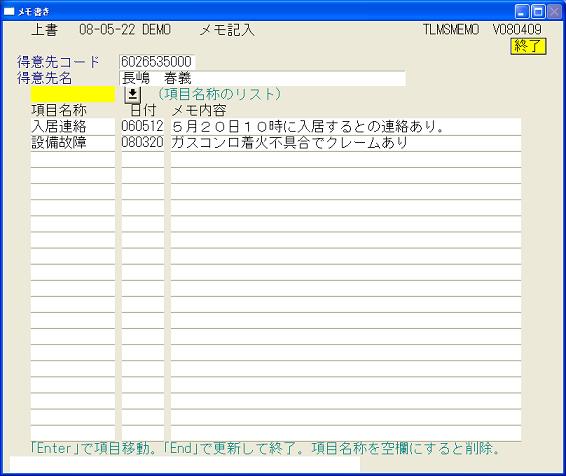The height and width of the screenshot is (476, 566).
Task: Click the empty third row date cell
Action: (143, 159)
